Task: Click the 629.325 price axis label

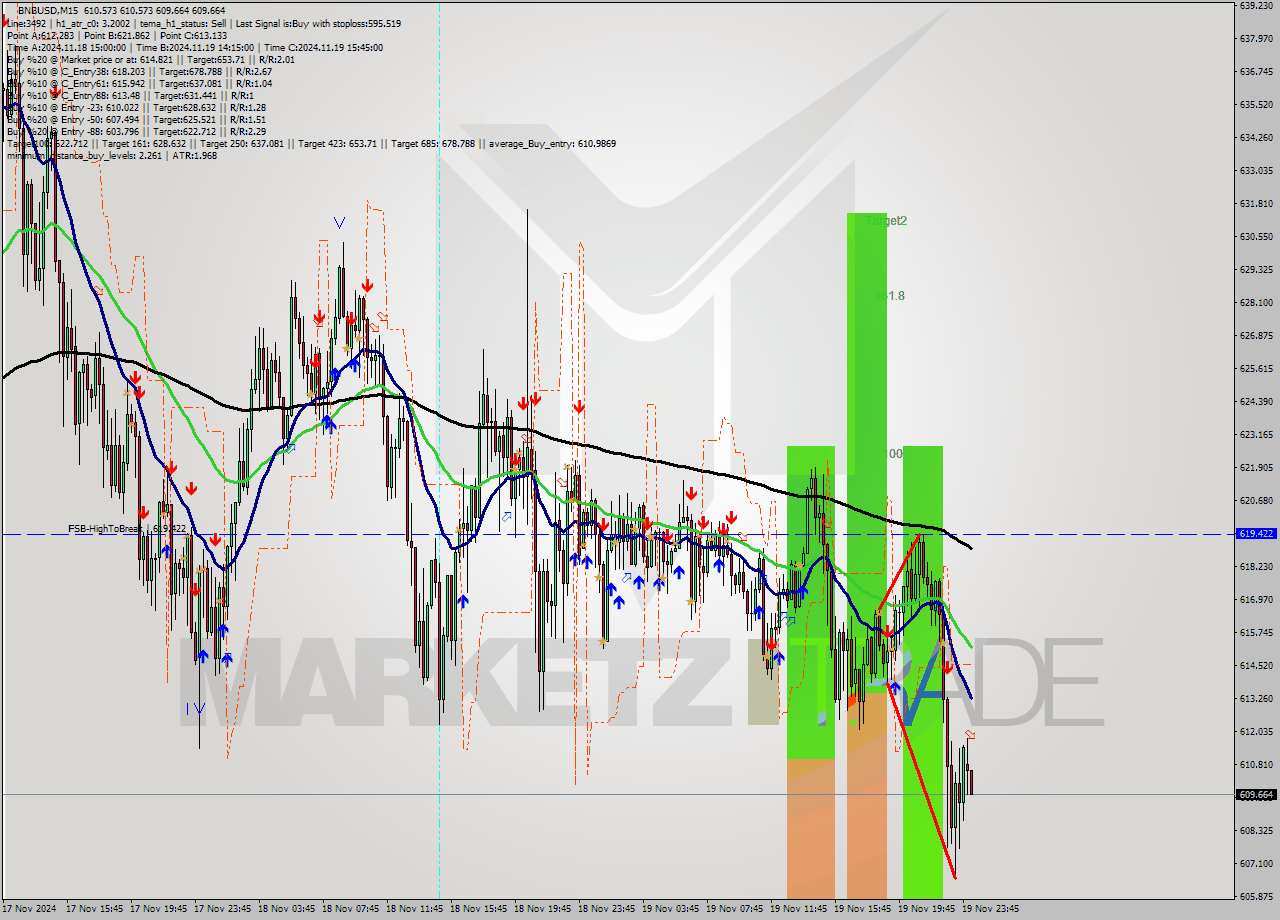Action: [x=1256, y=269]
